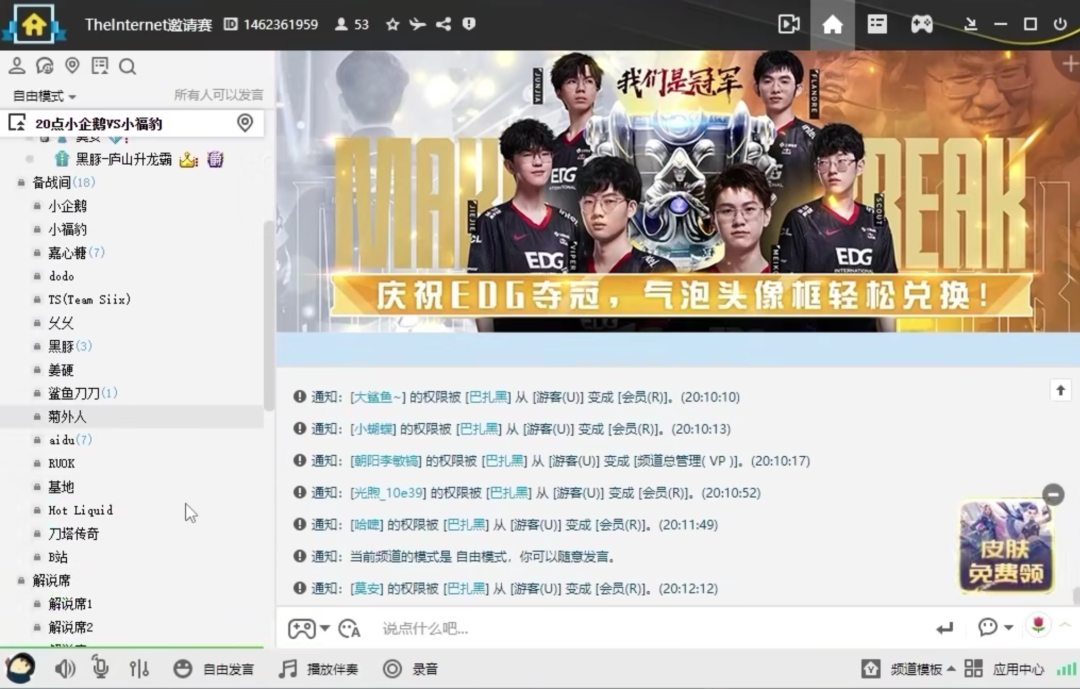Viewport: 1080px width, 689px height.
Task: Click the EDG champion banner
Action: tap(678, 191)
